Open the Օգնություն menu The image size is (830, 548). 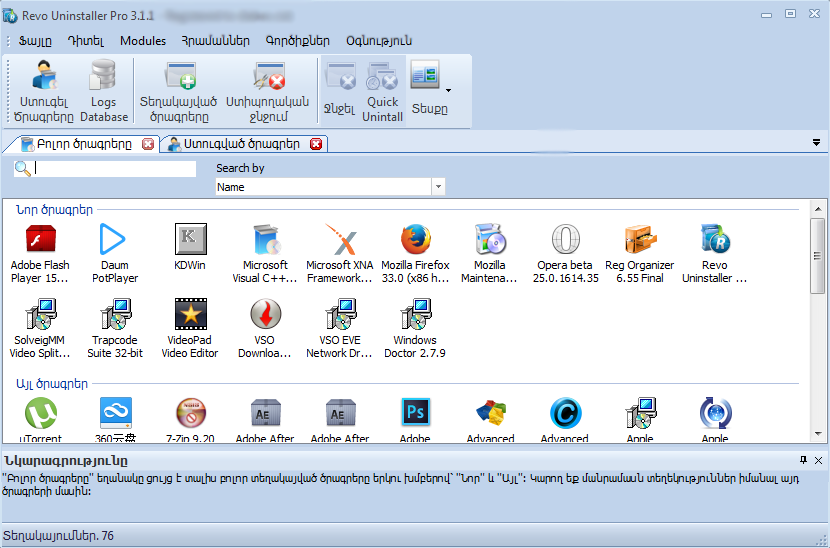coord(379,41)
